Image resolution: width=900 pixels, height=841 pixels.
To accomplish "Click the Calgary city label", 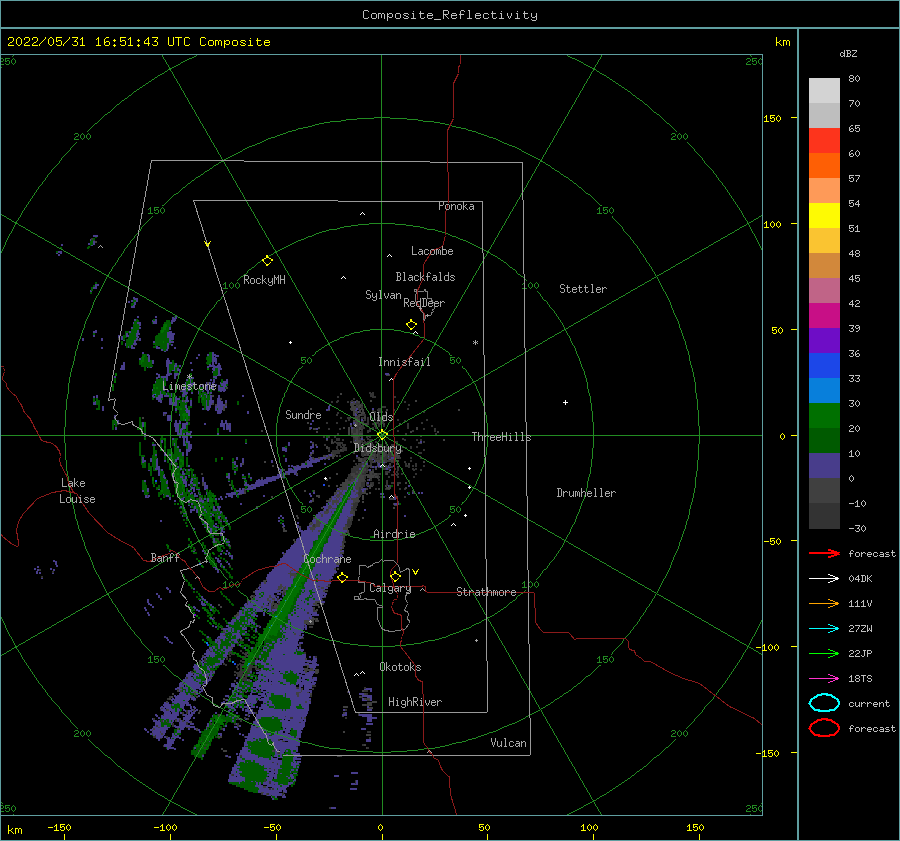I will tap(390, 588).
